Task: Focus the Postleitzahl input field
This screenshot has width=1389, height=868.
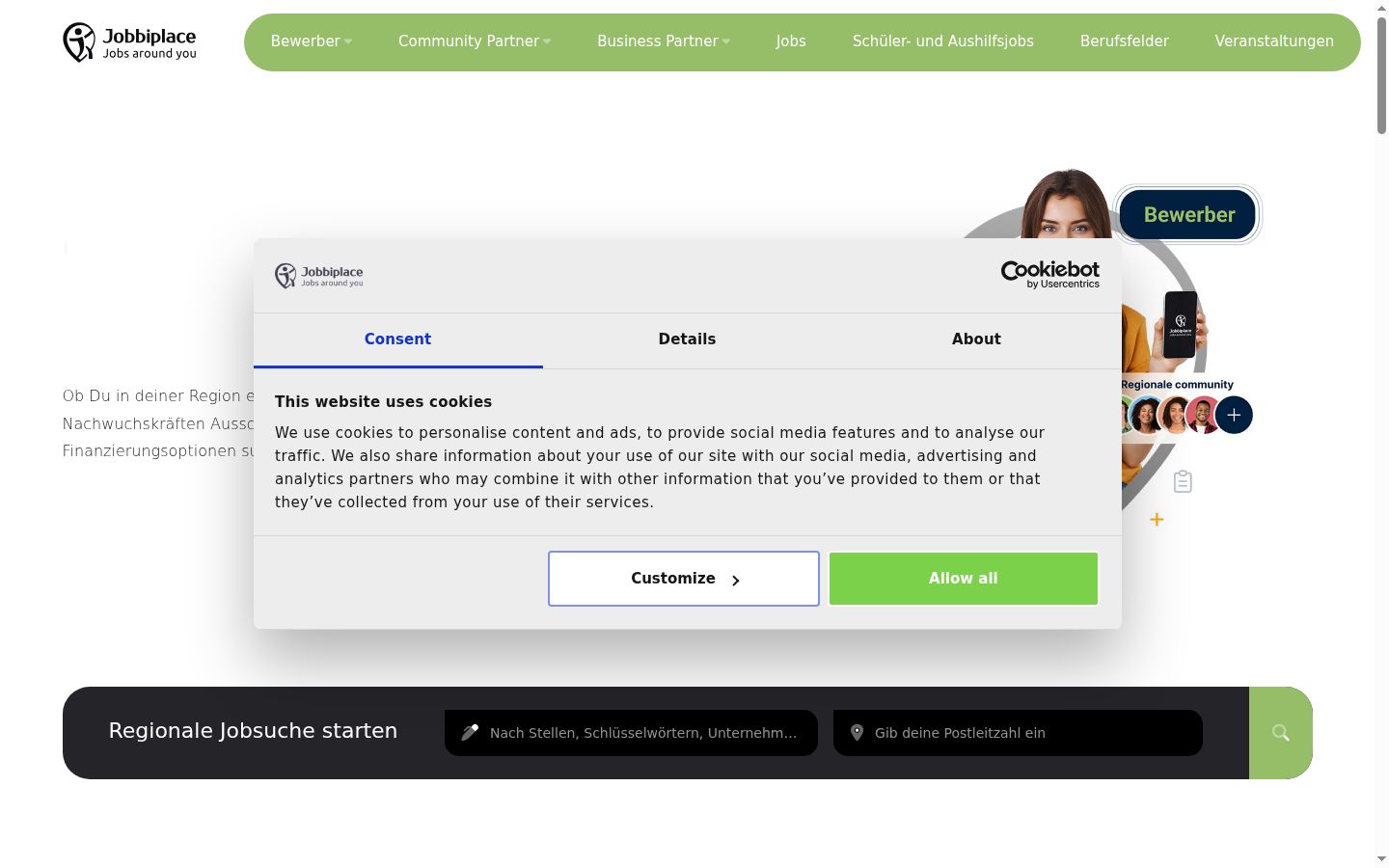Action: pyautogui.click(x=1018, y=733)
